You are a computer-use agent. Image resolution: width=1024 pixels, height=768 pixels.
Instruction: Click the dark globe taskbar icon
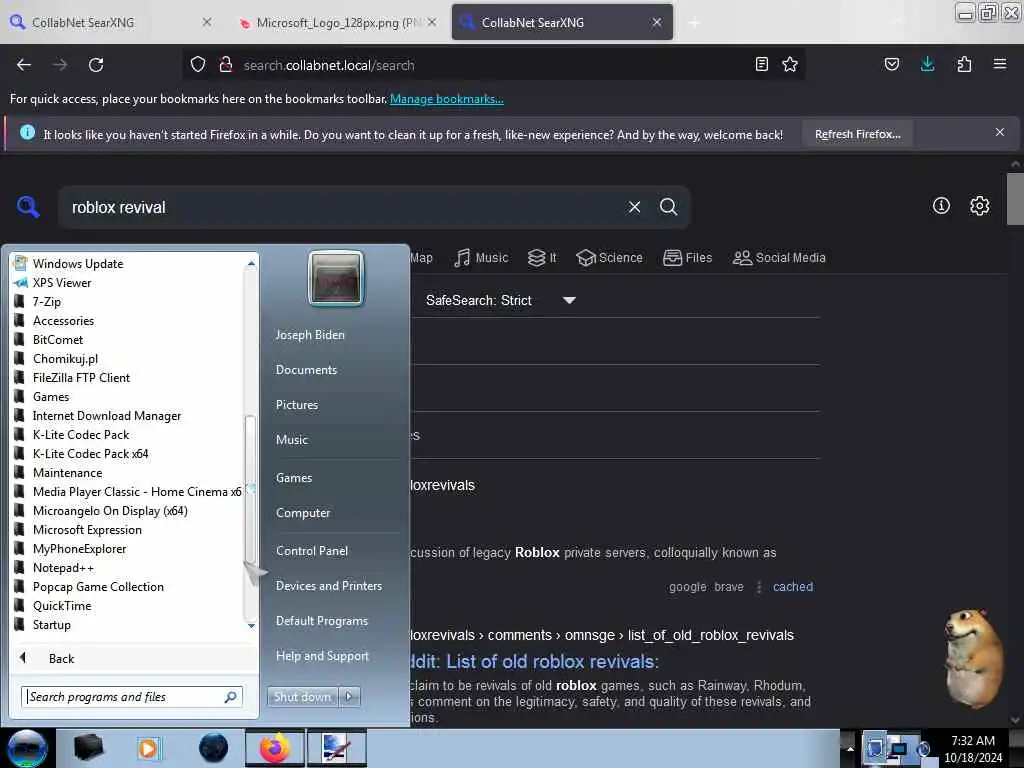pos(214,748)
